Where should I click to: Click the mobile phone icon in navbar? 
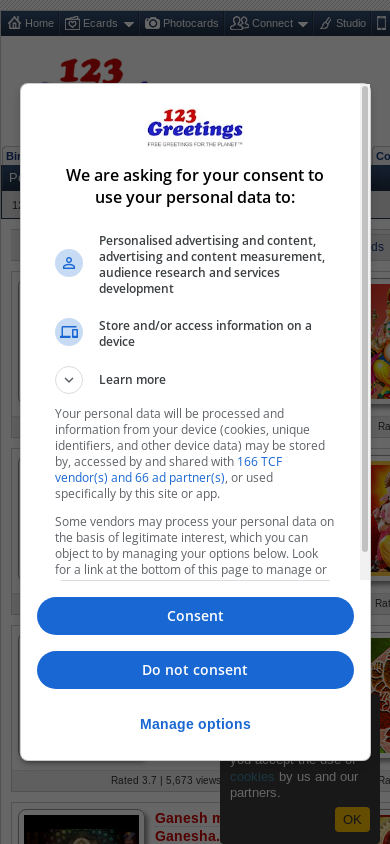pyautogui.click(x=381, y=23)
